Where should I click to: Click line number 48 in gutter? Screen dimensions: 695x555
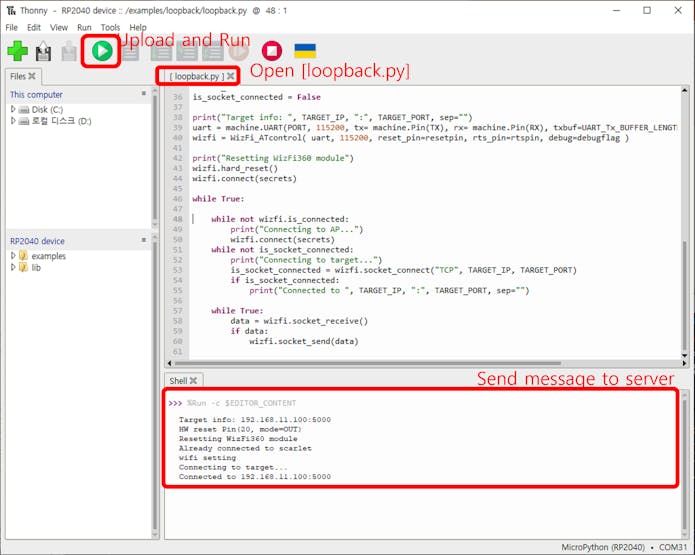coord(177,219)
